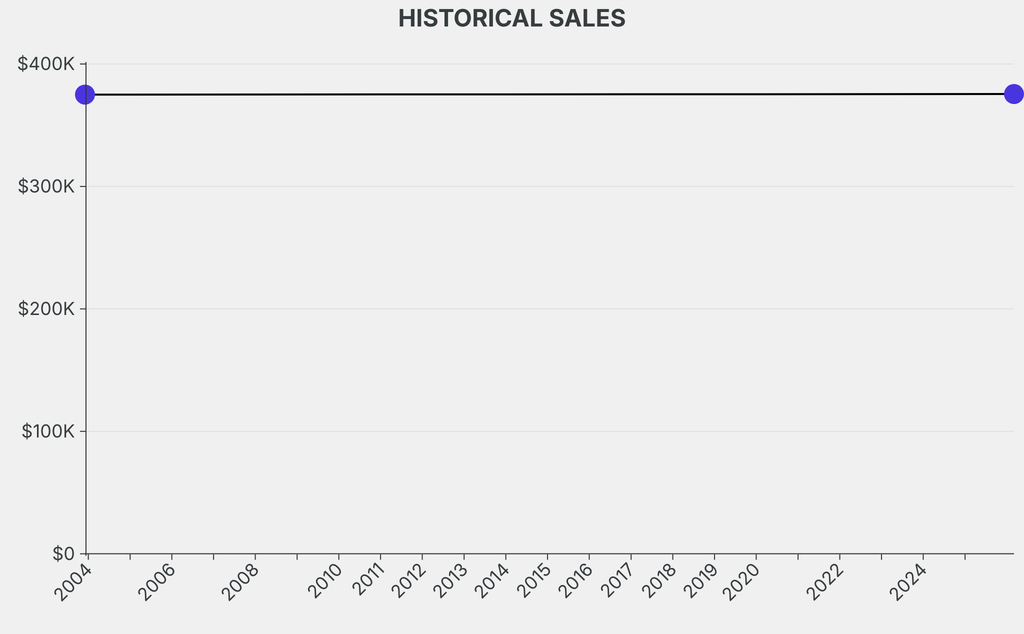Click the 2014 x-axis label
This screenshot has height=634, width=1024.
coord(491,582)
